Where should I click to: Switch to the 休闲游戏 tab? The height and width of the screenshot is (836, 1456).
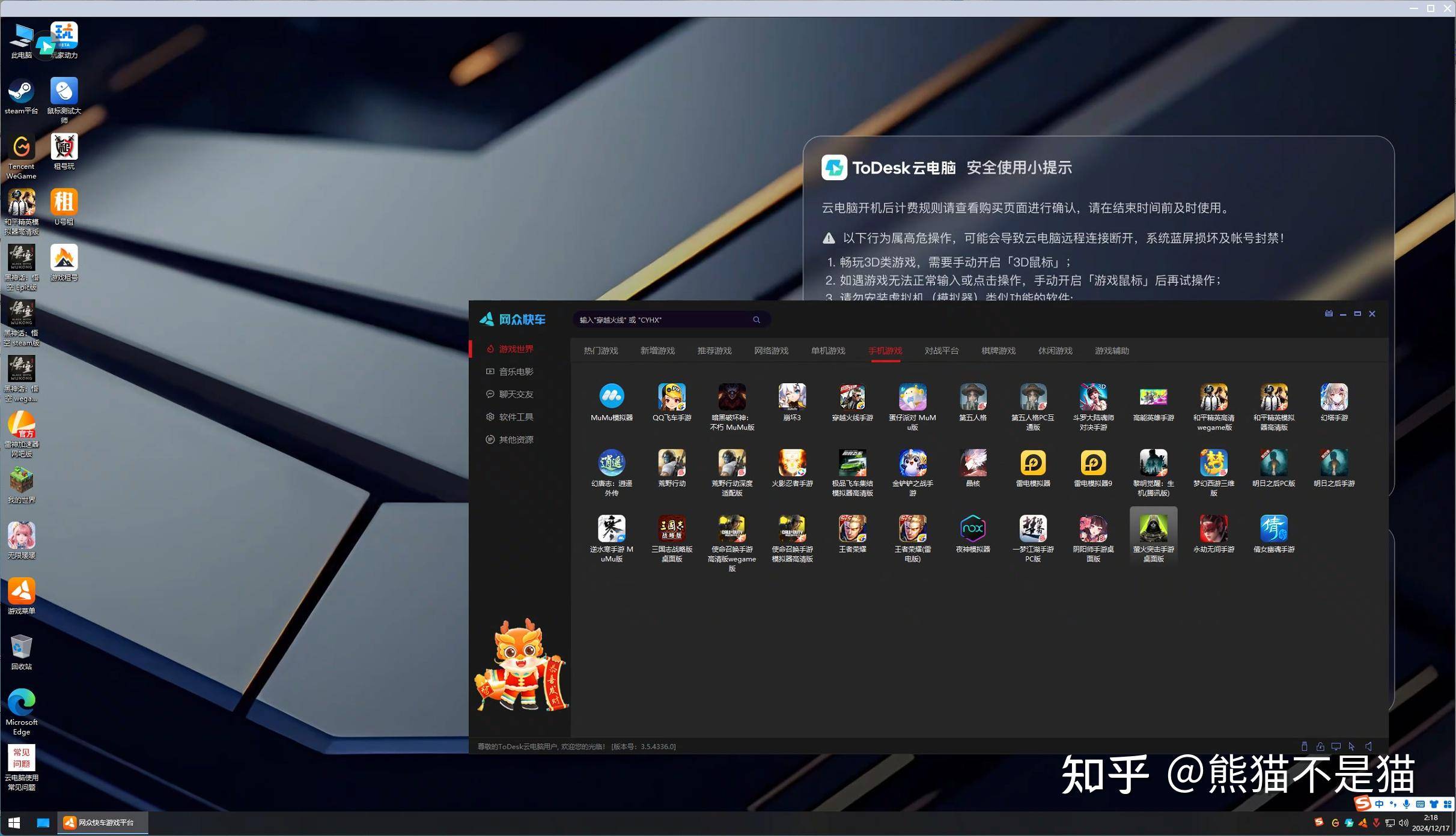point(1055,351)
